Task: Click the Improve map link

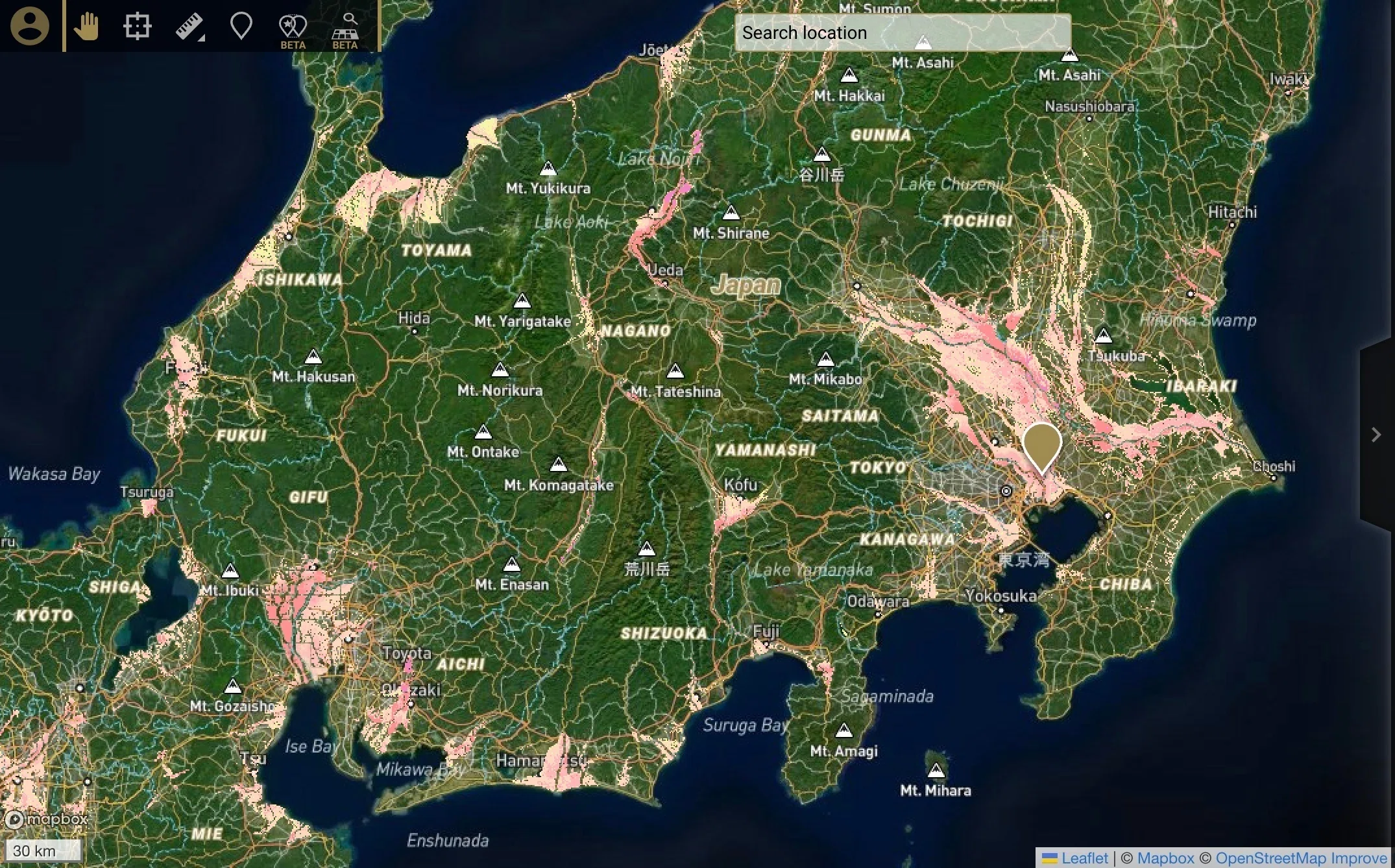Action: [1359, 858]
